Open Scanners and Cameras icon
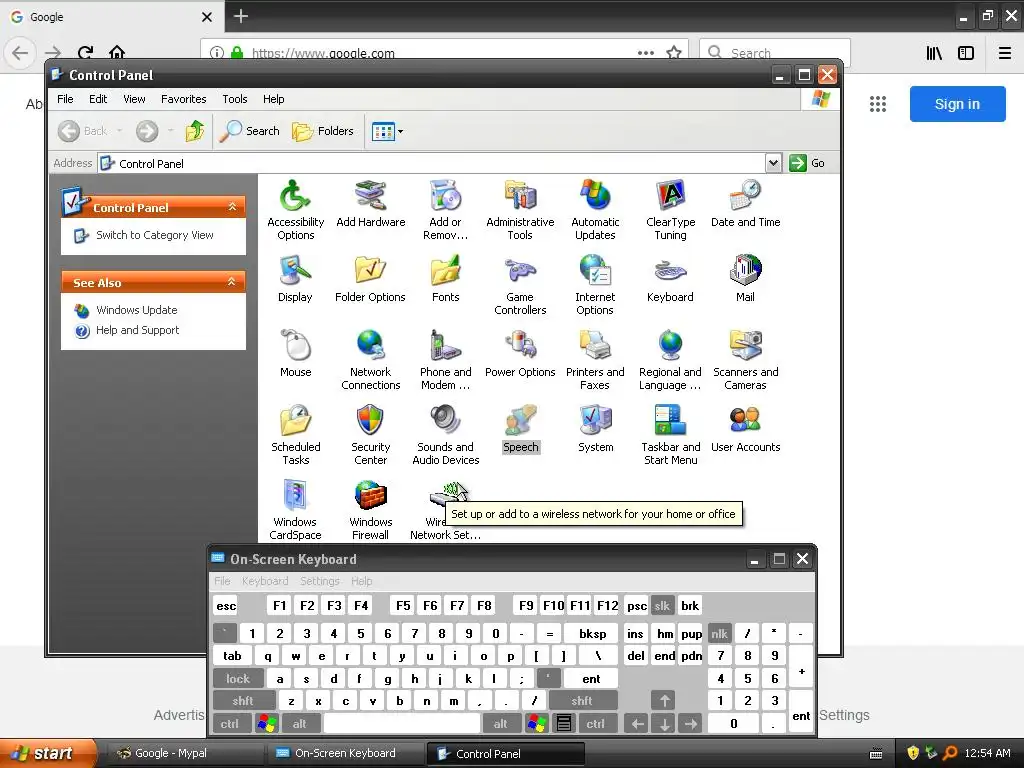Image resolution: width=1024 pixels, height=768 pixels. click(x=745, y=359)
